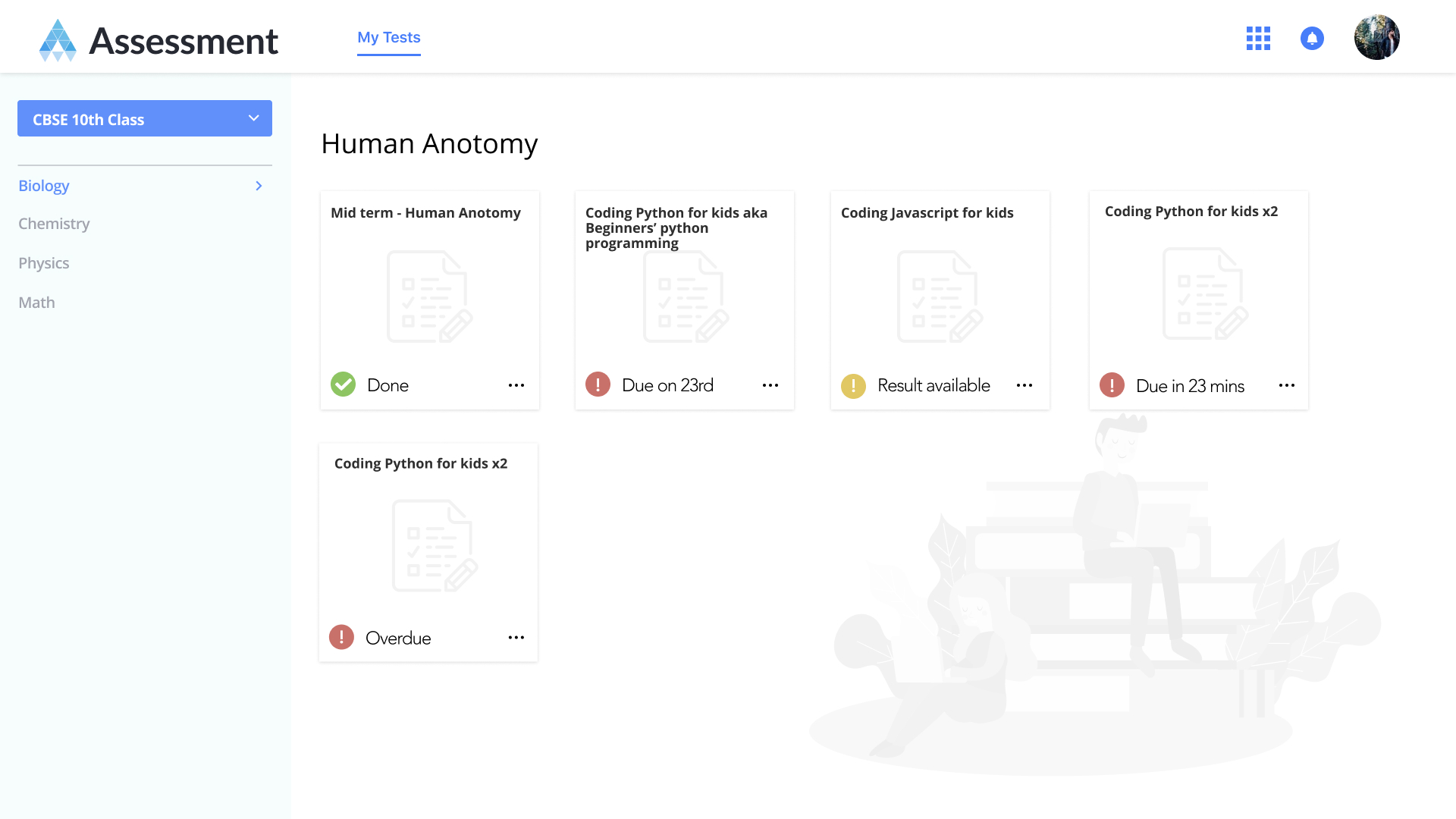Click the green Done checkmark icon

343,384
